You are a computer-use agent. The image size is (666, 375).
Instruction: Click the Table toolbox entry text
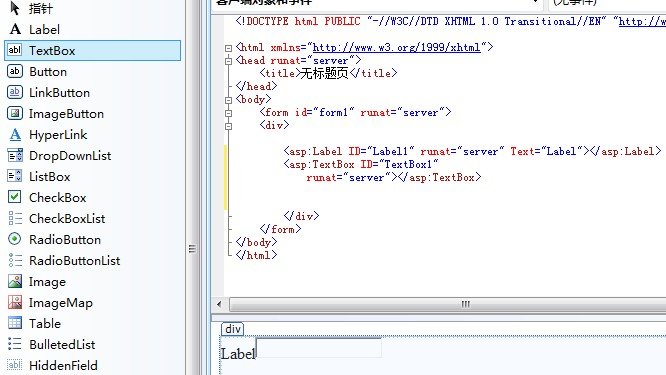tap(45, 324)
